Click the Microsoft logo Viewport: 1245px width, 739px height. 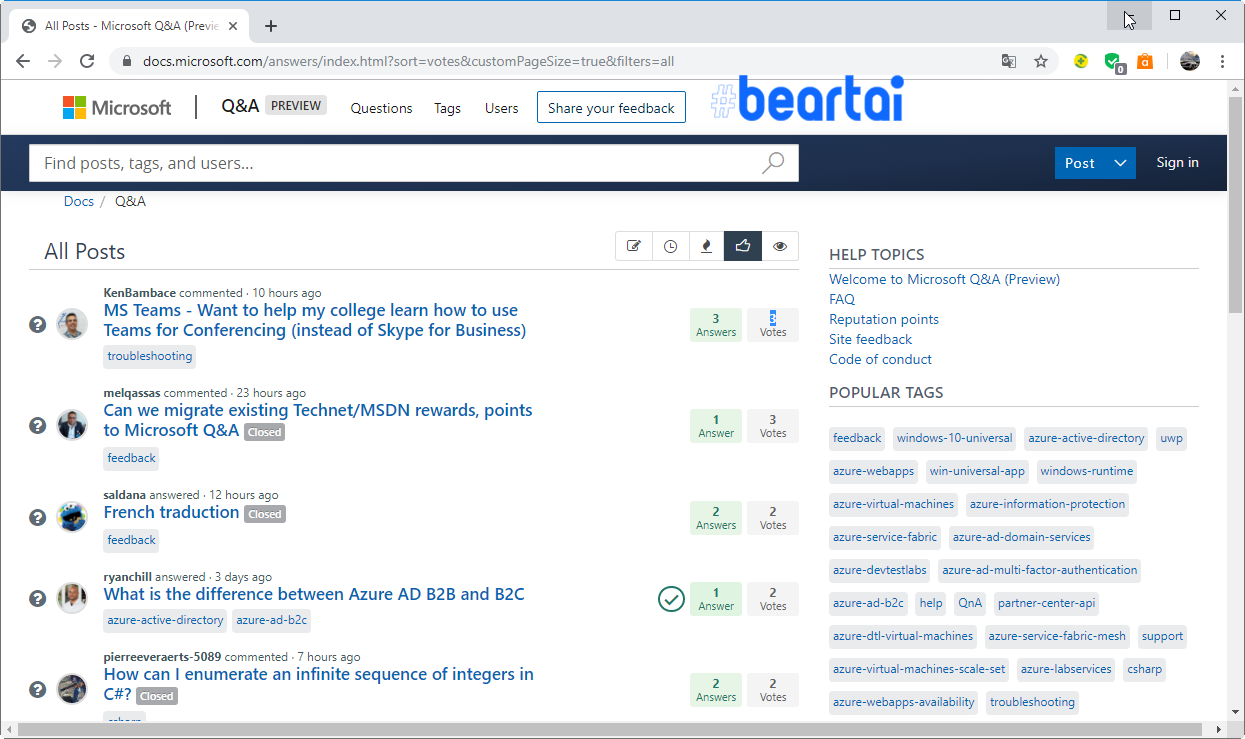click(x=117, y=108)
